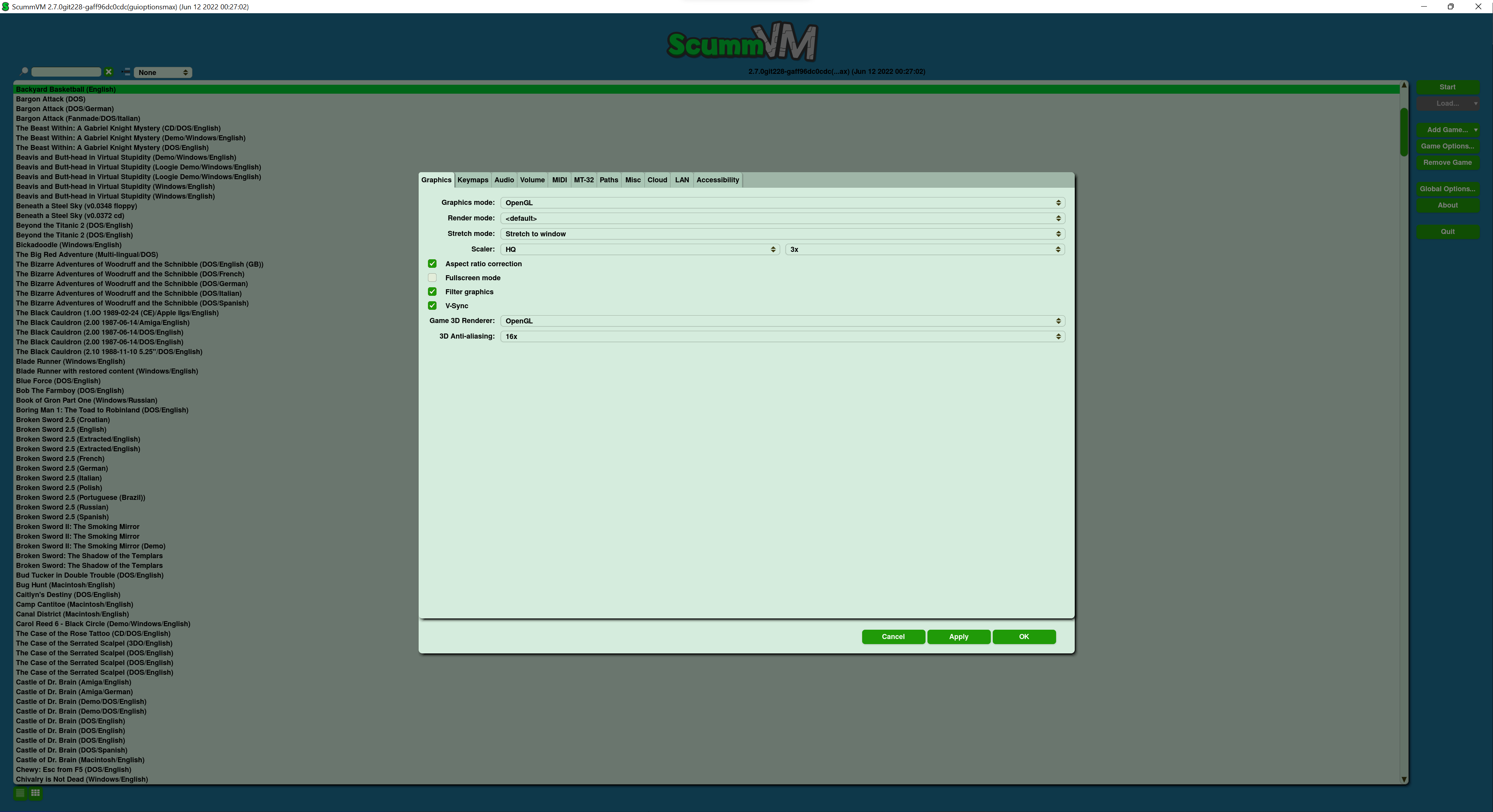Image resolution: width=1493 pixels, height=812 pixels.
Task: Open the 3x scale factor dropdown
Action: click(925, 249)
